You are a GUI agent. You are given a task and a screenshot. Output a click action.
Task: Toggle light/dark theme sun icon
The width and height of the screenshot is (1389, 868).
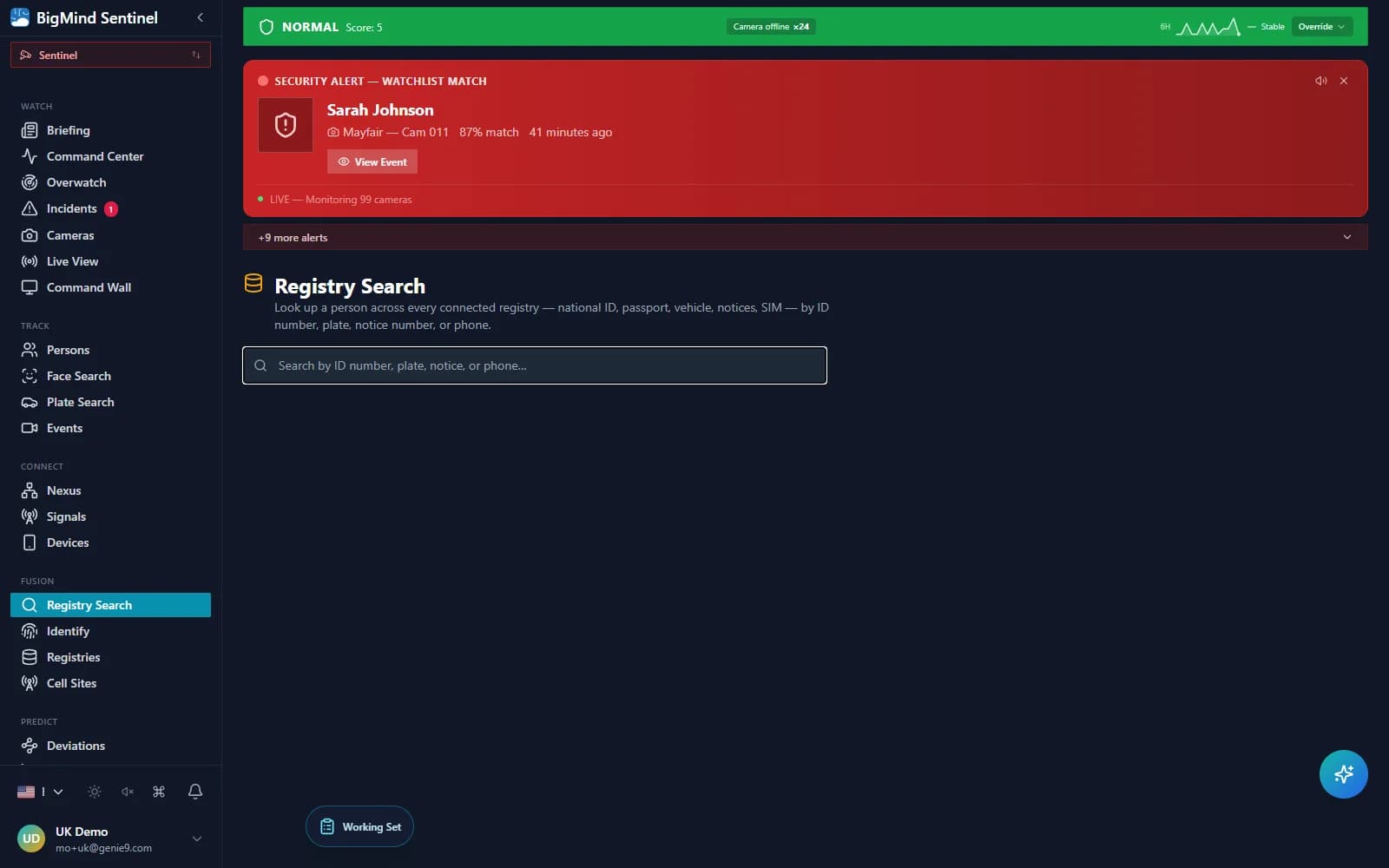point(95,792)
